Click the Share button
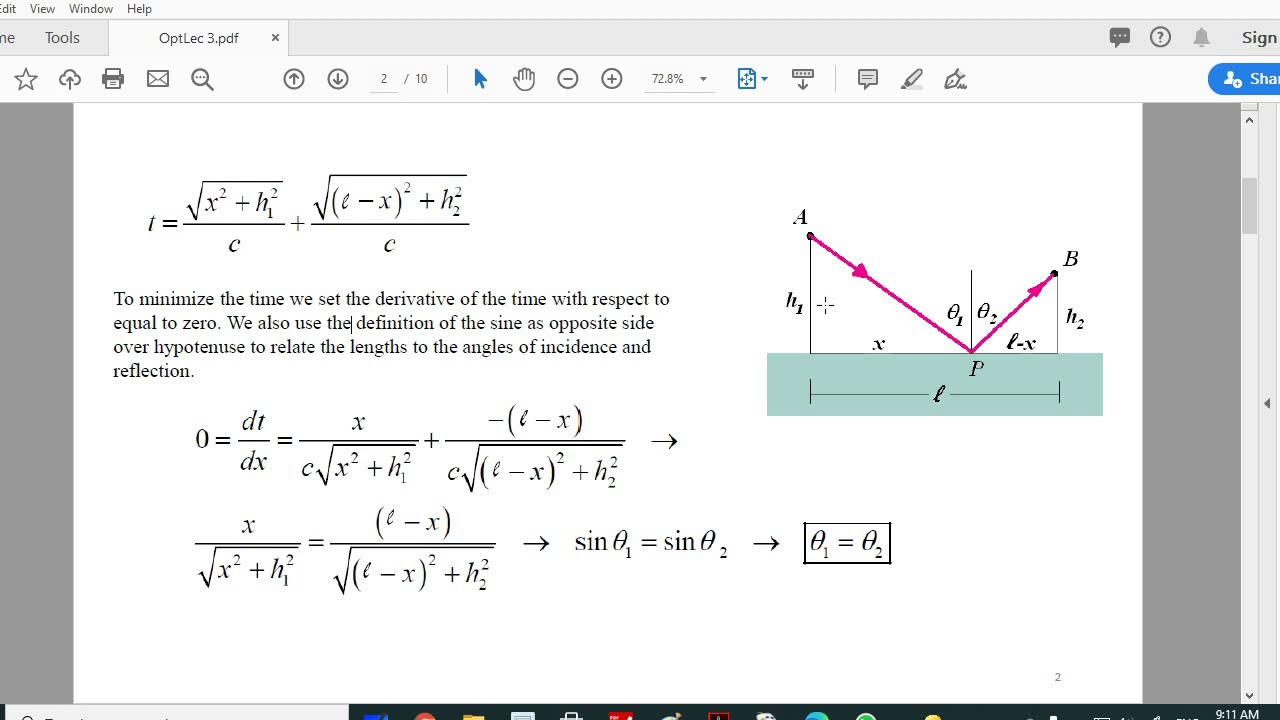1280x720 pixels. 1244,79
